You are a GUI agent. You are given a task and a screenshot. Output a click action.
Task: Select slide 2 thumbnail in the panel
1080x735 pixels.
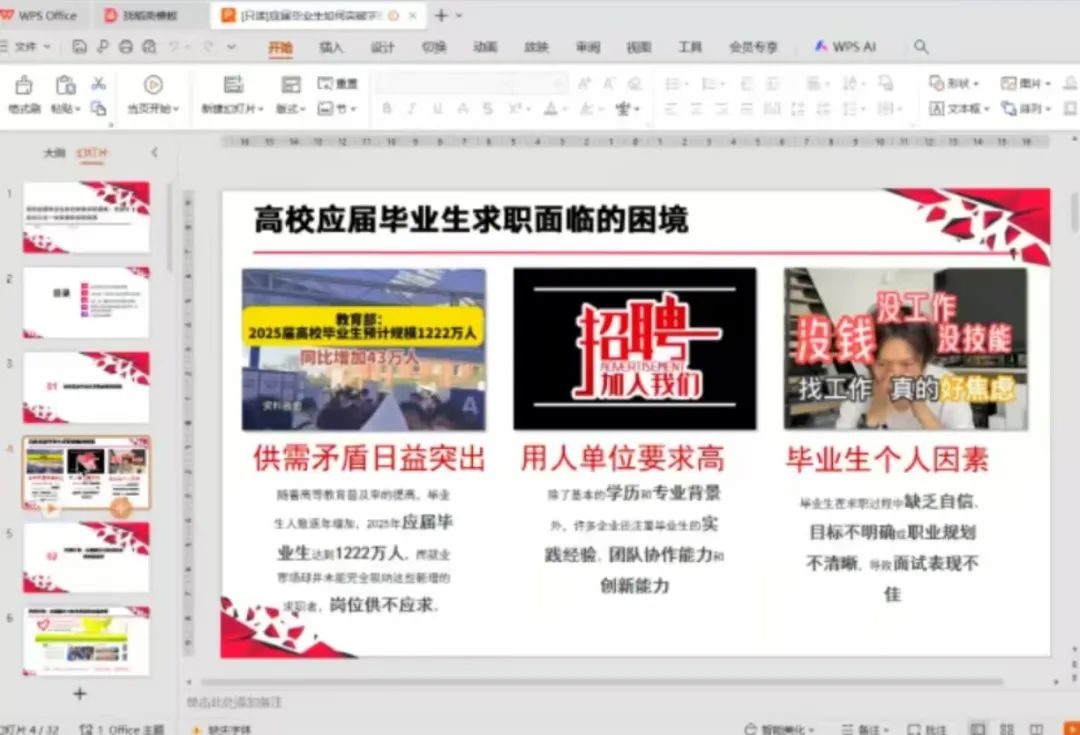click(x=87, y=302)
